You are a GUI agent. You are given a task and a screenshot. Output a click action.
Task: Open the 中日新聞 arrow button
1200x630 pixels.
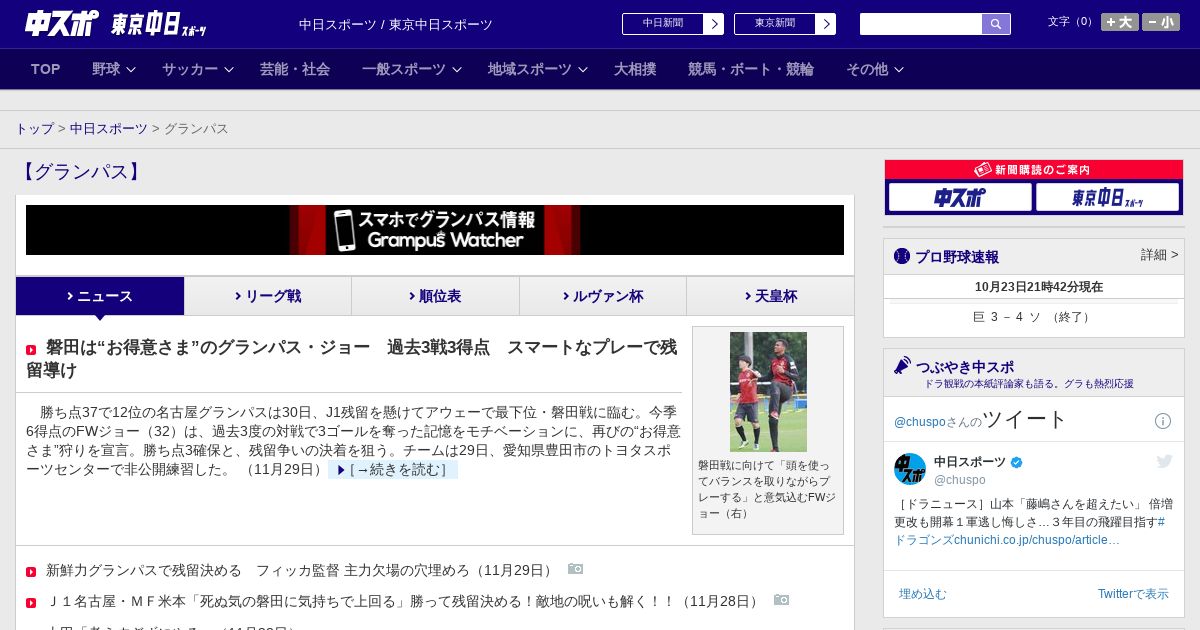pos(713,24)
